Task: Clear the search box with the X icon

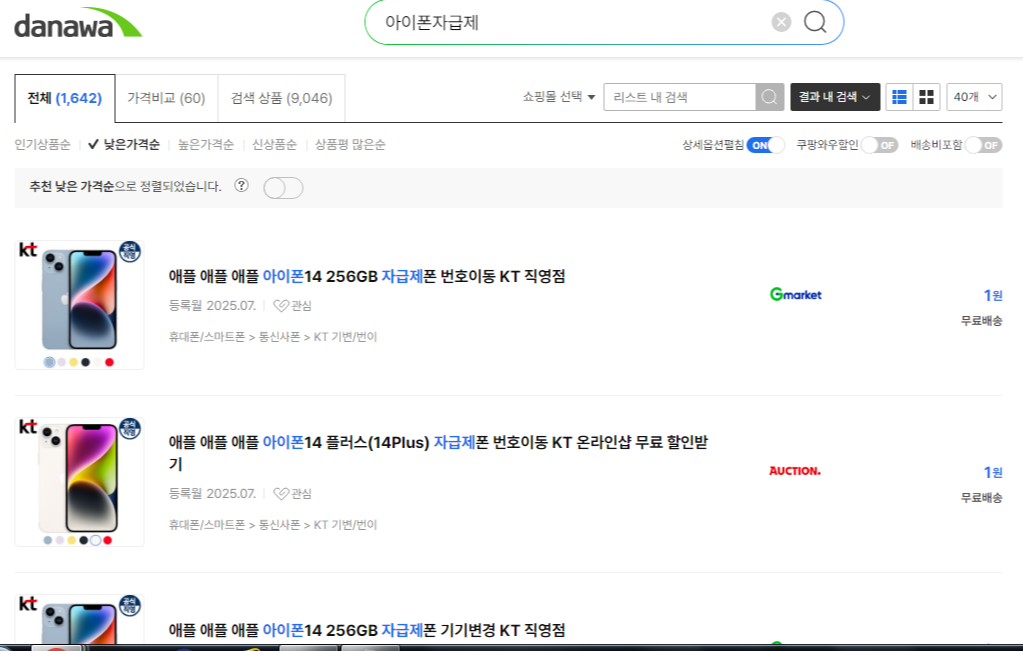Action: point(781,22)
